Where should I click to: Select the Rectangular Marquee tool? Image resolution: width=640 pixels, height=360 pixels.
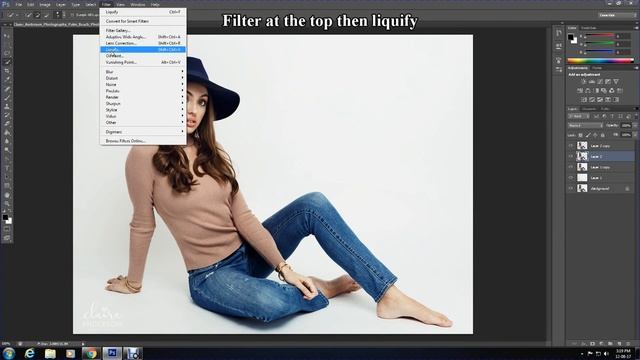click(x=7, y=44)
